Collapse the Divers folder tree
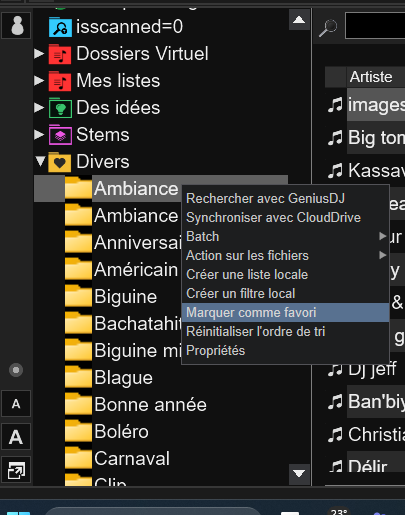 pos(40,162)
